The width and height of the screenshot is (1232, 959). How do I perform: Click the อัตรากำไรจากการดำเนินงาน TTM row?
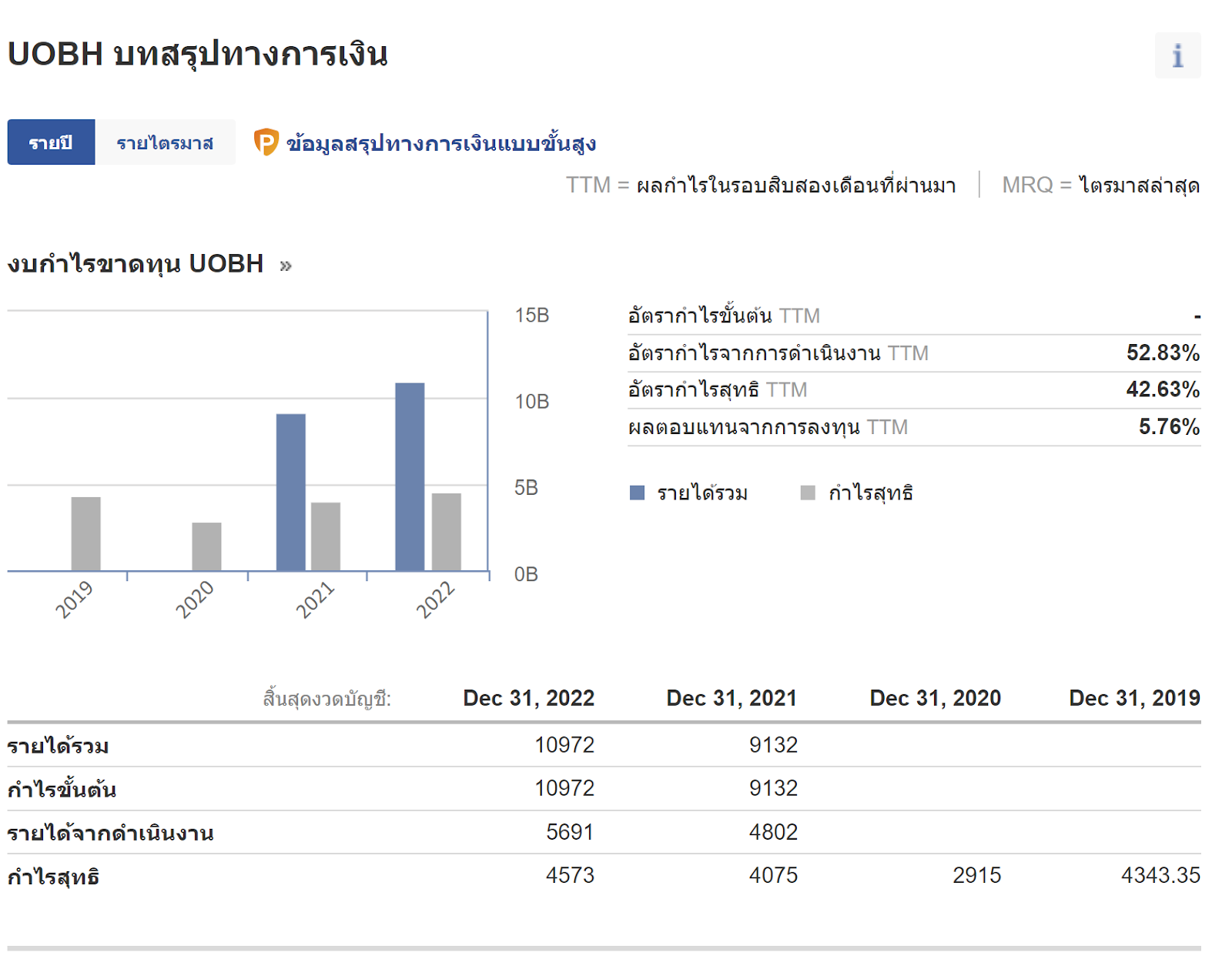(778, 353)
